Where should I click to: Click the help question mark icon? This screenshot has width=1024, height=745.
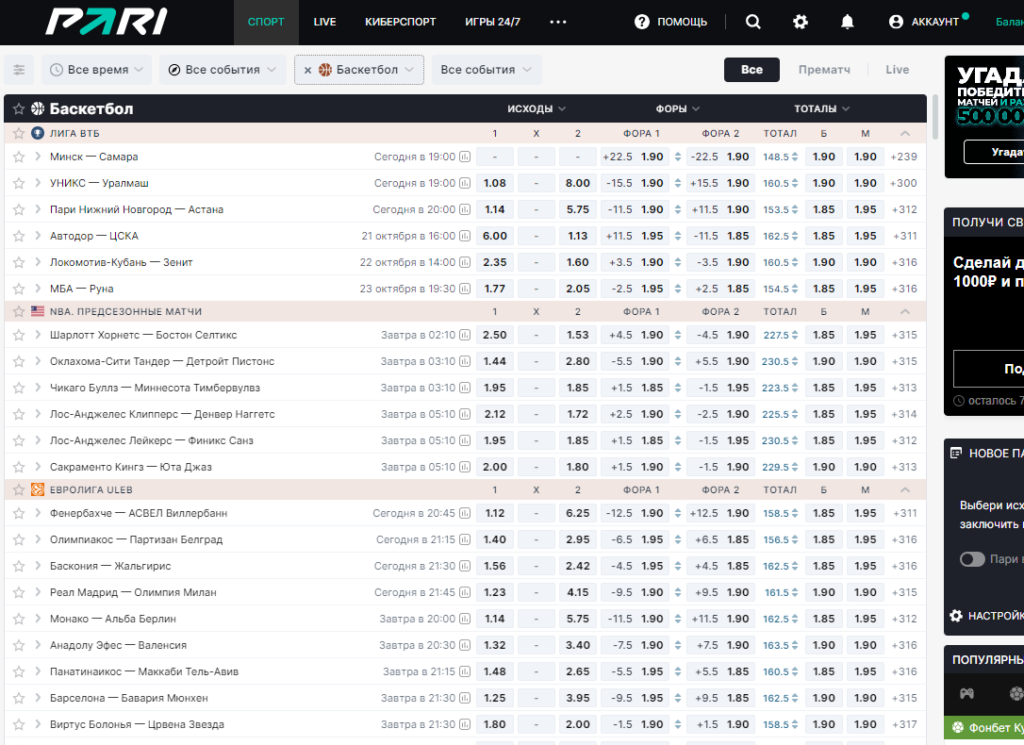pyautogui.click(x=642, y=22)
